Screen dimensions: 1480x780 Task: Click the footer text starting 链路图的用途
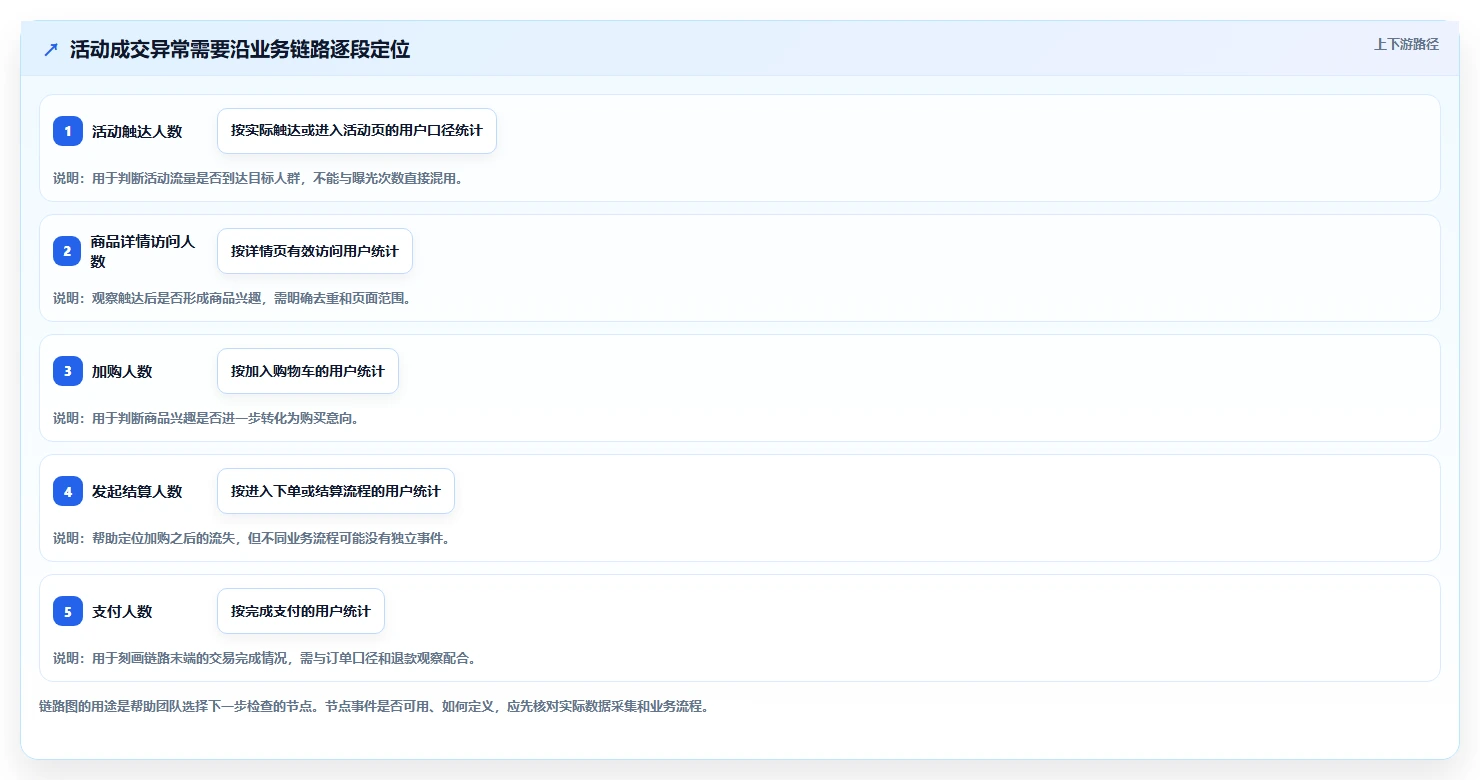[x=374, y=706]
